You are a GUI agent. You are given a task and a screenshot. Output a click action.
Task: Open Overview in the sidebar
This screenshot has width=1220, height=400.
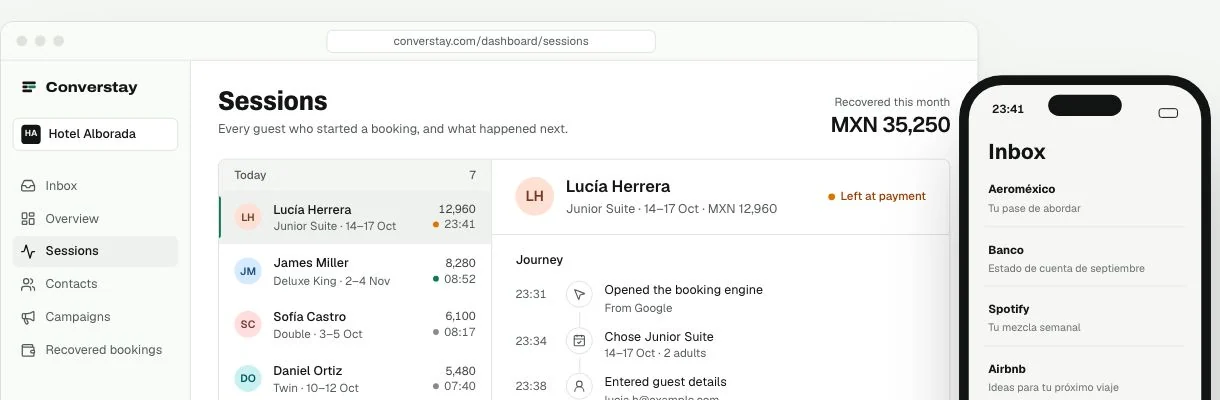point(95,219)
